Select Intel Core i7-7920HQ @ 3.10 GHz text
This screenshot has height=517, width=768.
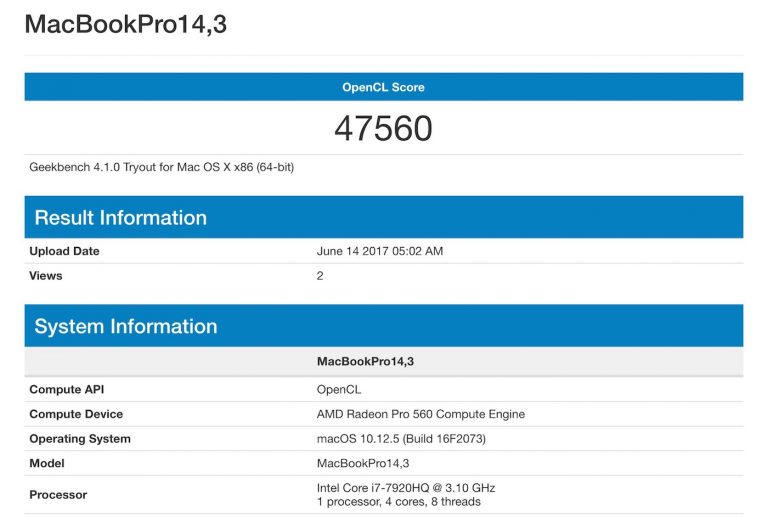(406, 488)
